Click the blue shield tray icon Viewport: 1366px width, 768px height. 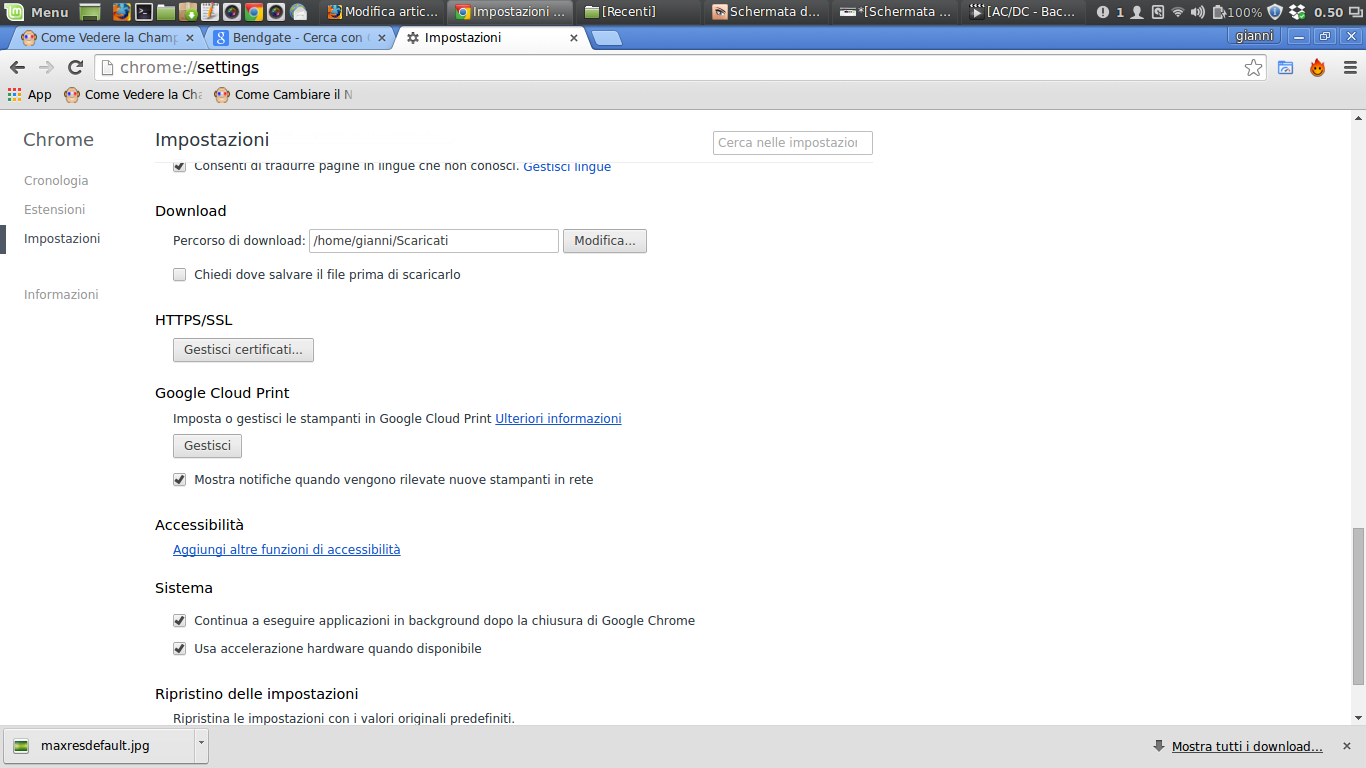tap(1275, 12)
